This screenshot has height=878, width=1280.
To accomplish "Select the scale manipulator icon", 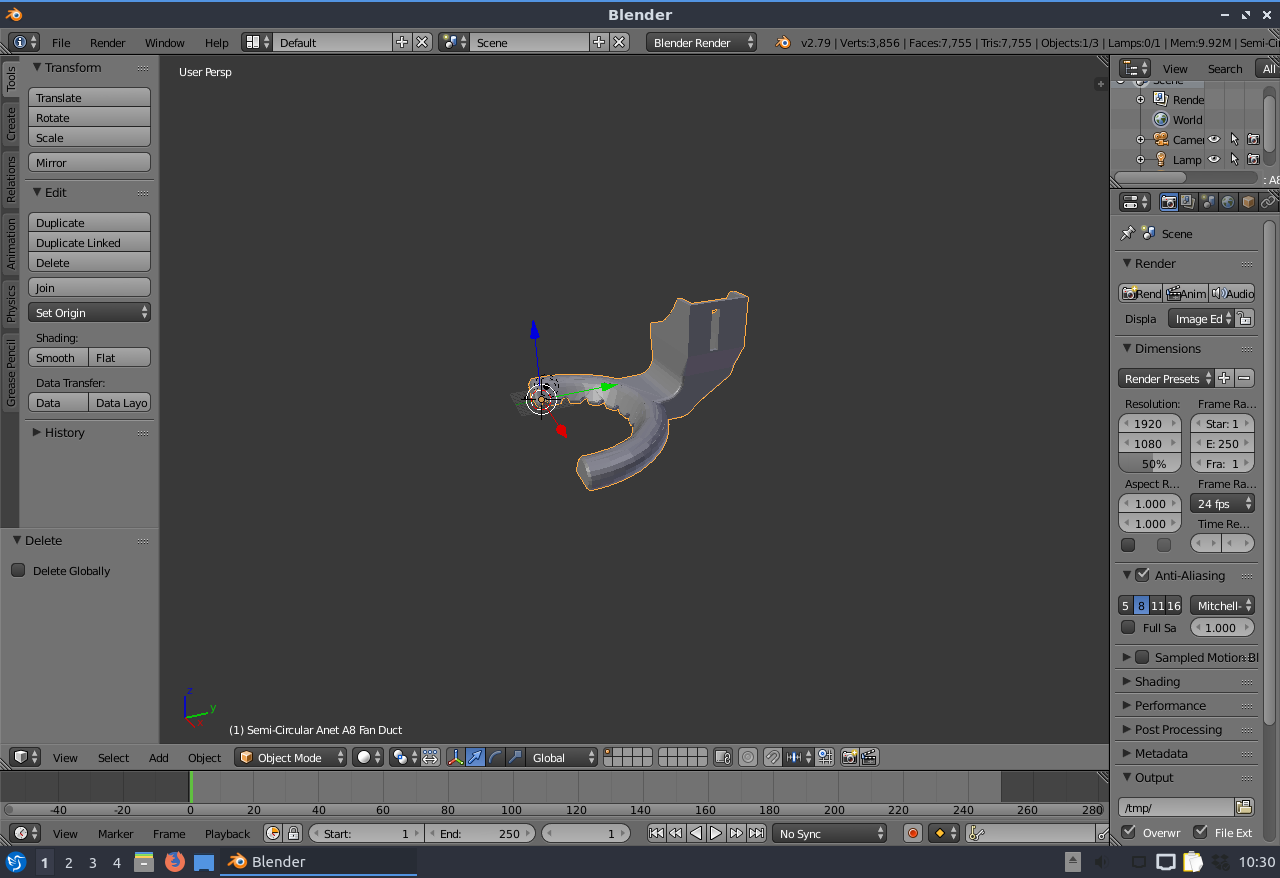I will (515, 757).
